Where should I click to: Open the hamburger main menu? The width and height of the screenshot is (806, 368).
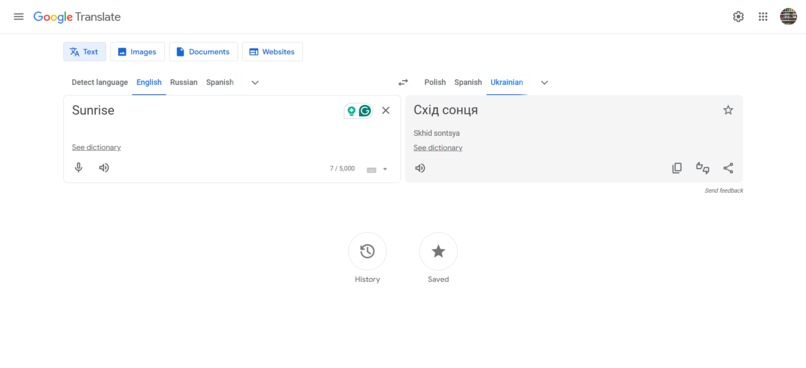pos(19,16)
